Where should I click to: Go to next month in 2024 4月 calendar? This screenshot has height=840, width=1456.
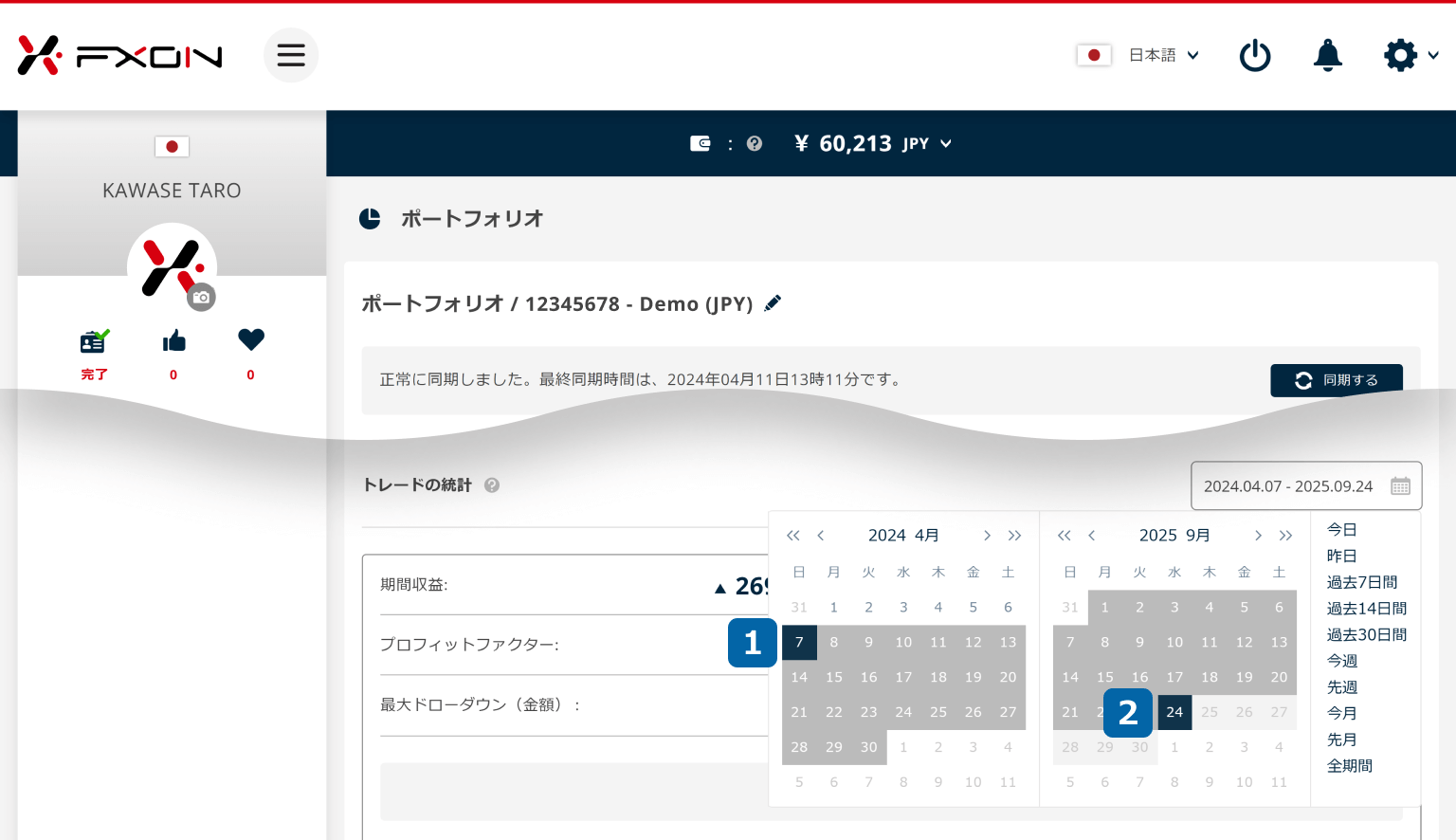[x=987, y=536]
